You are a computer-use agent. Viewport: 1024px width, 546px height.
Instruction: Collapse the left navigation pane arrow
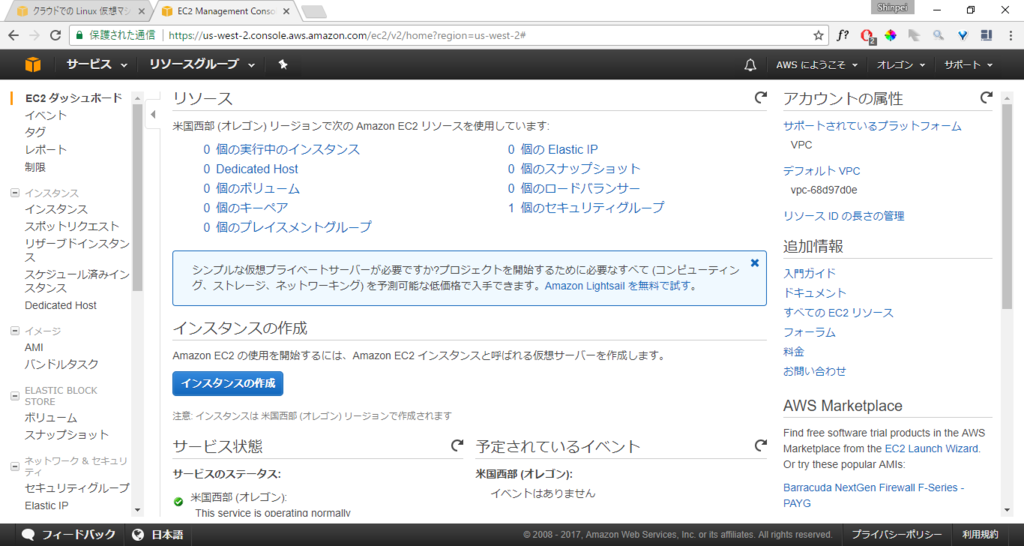153,115
